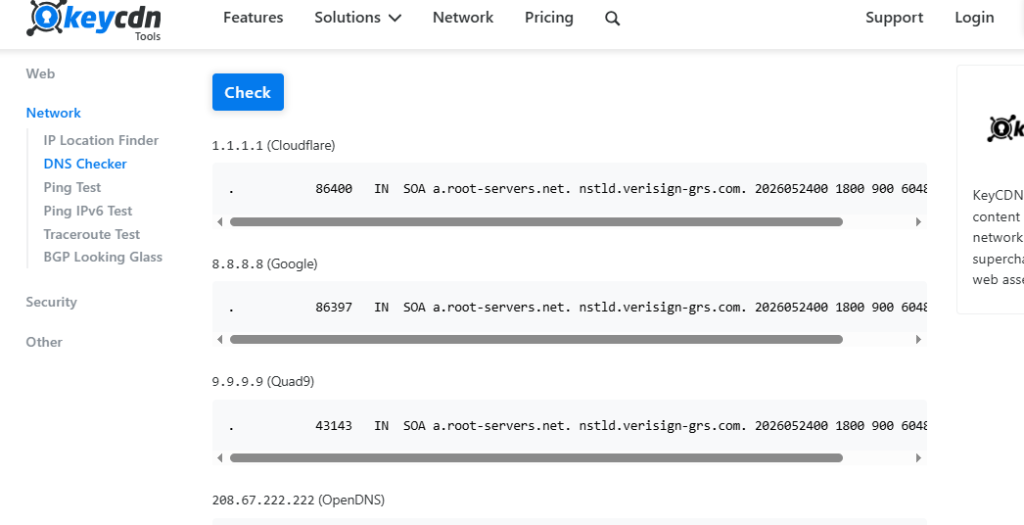Click TTL value 43143 in Quad9 record
1024x525 pixels.
point(334,426)
